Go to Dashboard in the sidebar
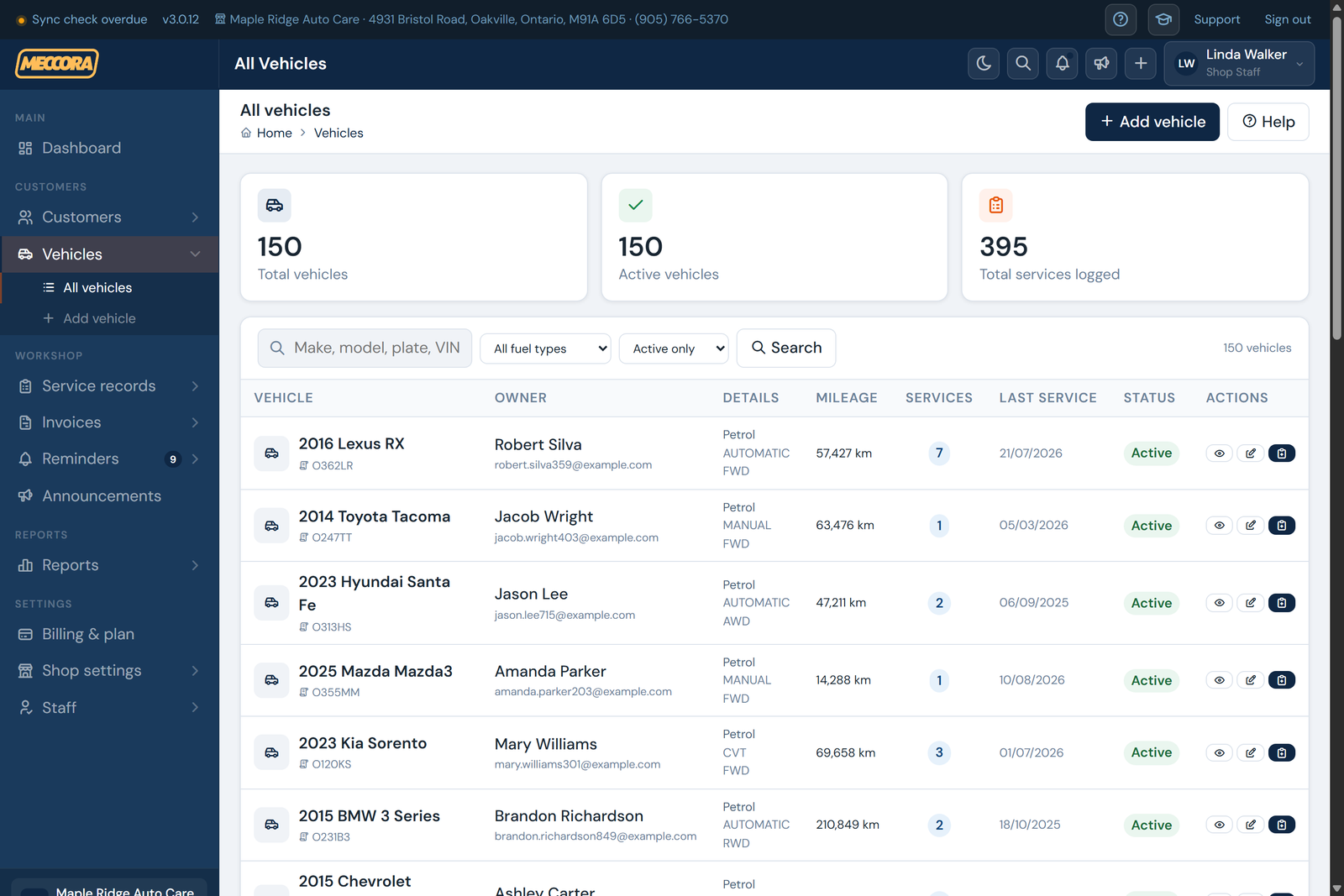The height and width of the screenshot is (896, 1344). (109, 148)
